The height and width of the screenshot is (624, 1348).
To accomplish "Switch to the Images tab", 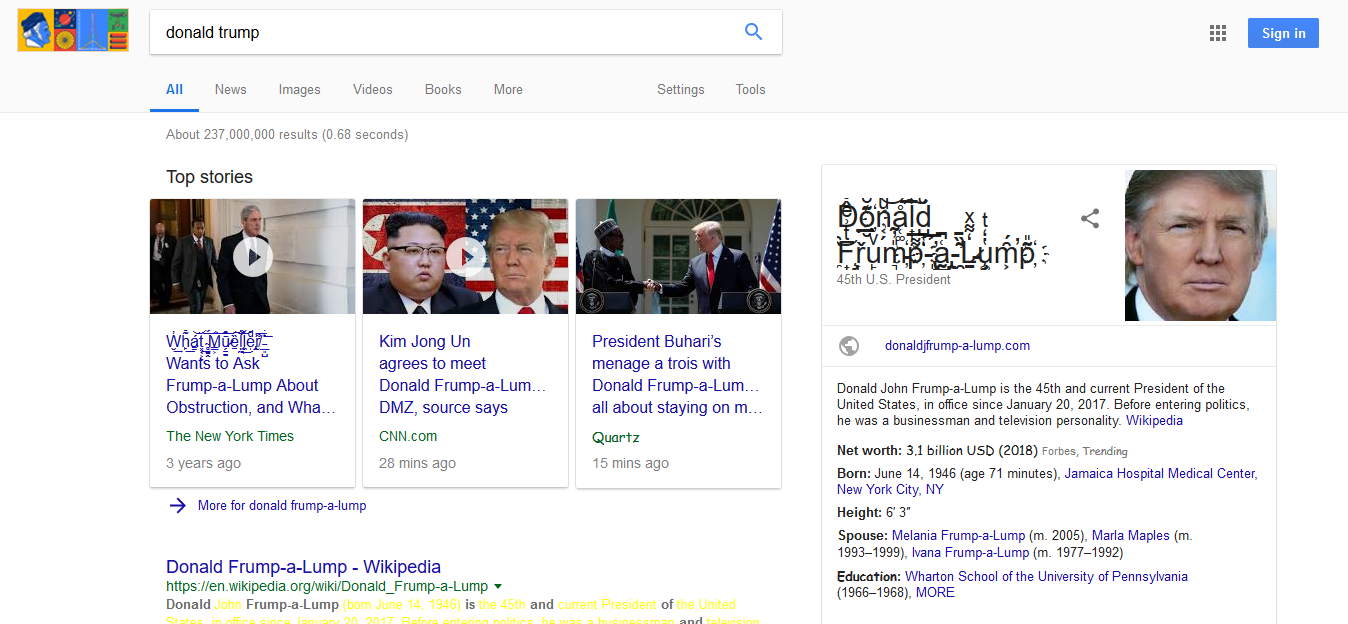I will [300, 89].
